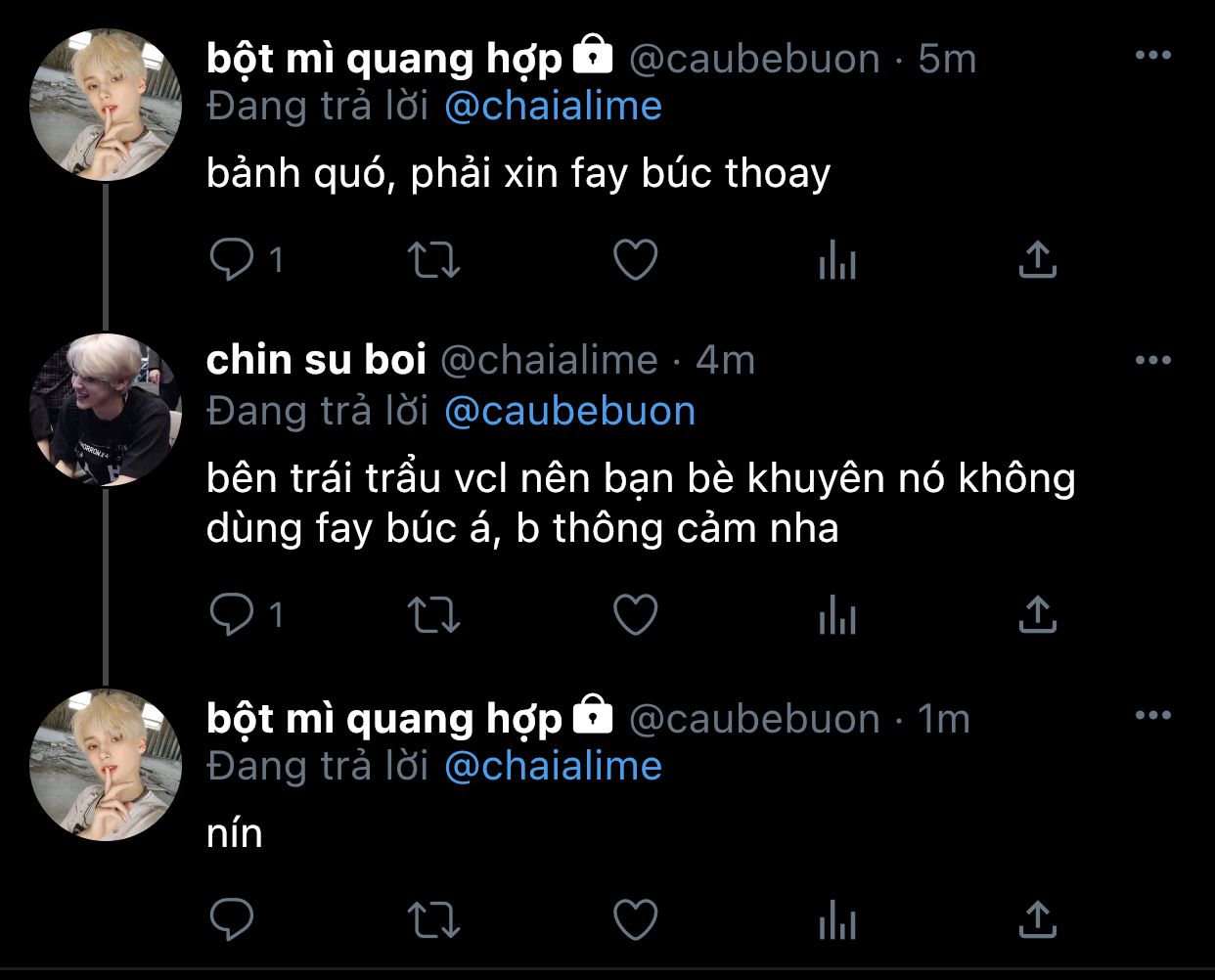Open chin su boi's profile picture

(106, 410)
